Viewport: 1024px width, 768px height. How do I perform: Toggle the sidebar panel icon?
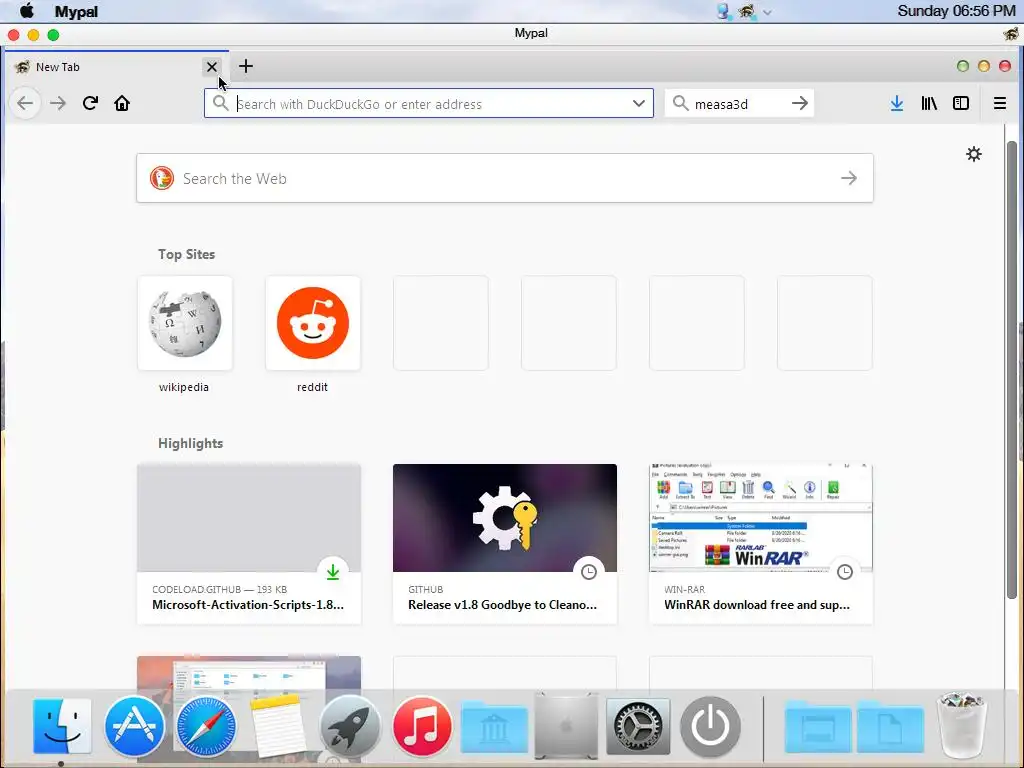click(961, 103)
